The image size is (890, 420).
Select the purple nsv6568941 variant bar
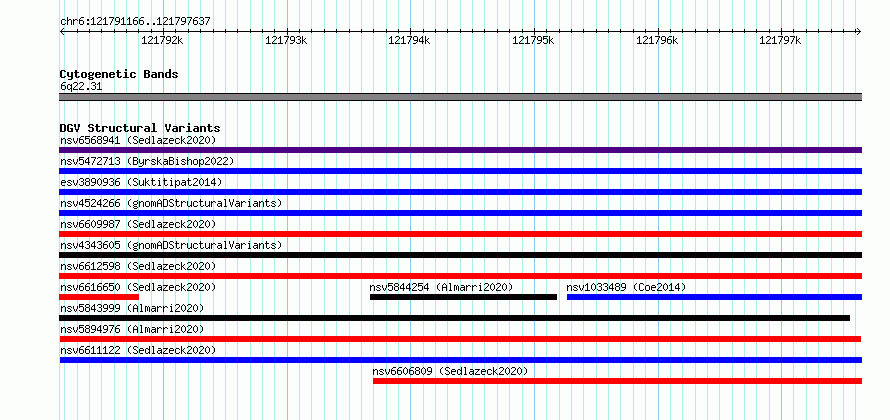(x=460, y=150)
